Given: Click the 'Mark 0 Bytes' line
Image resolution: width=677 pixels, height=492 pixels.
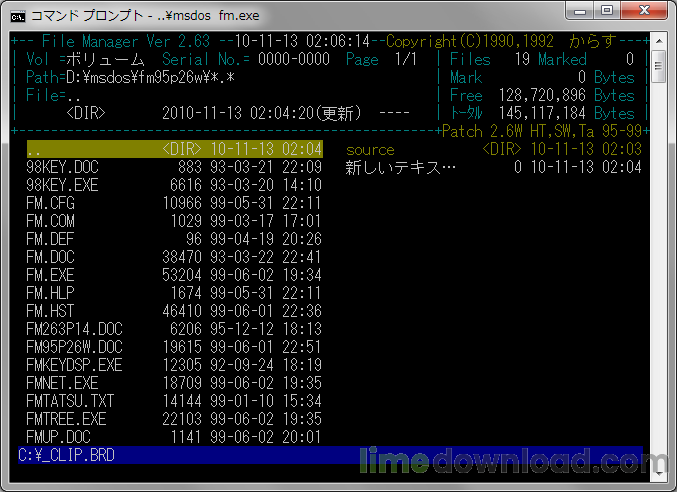Looking at the screenshot, I should pyautogui.click(x=542, y=78).
